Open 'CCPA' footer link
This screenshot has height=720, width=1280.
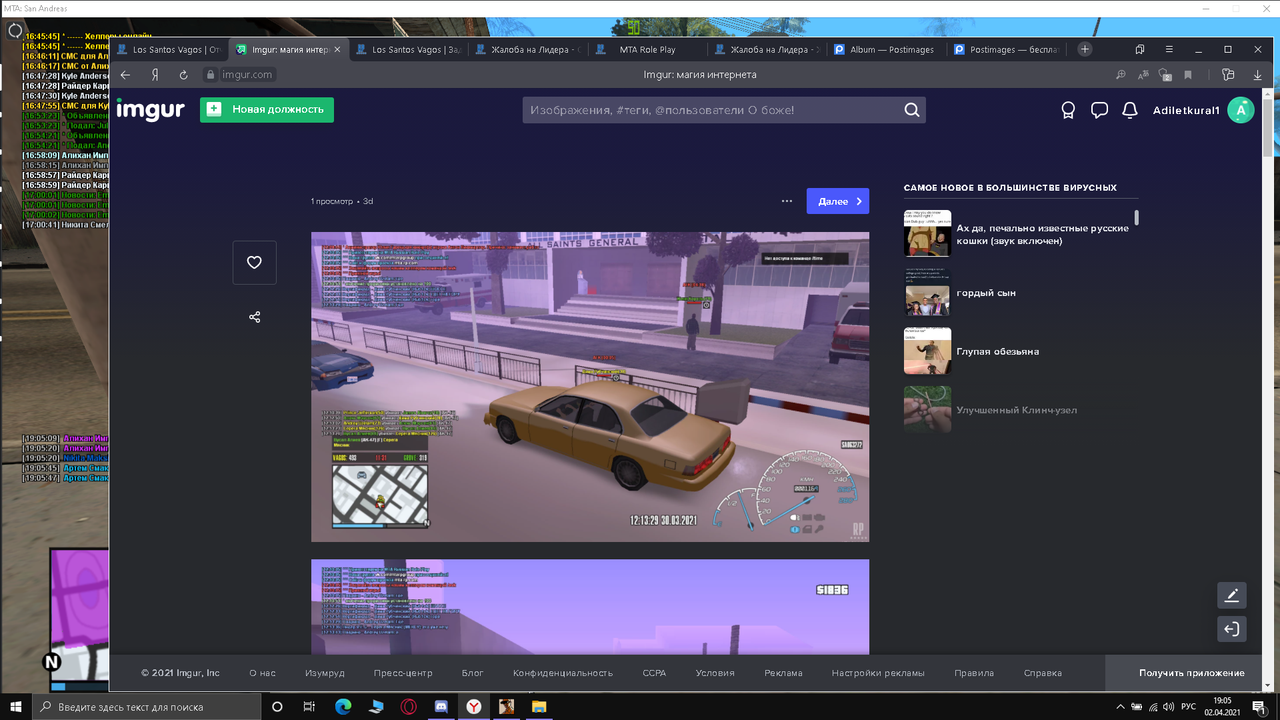pos(654,673)
